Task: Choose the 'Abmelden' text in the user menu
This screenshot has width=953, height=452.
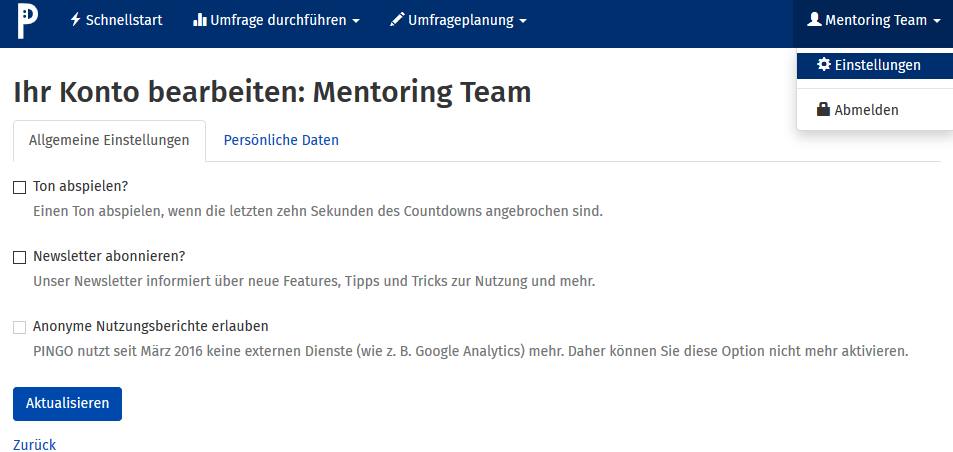Action: [866, 110]
